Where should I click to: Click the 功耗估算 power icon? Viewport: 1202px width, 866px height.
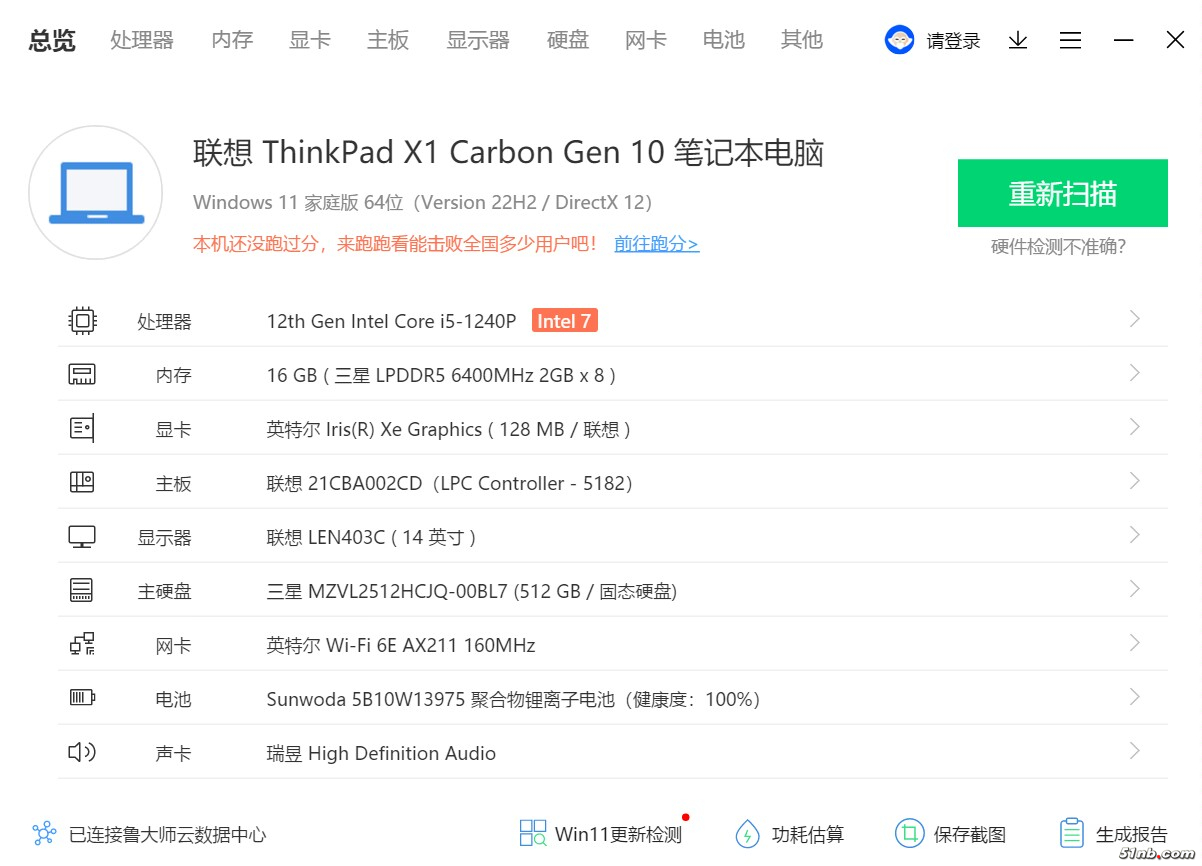coord(747,833)
